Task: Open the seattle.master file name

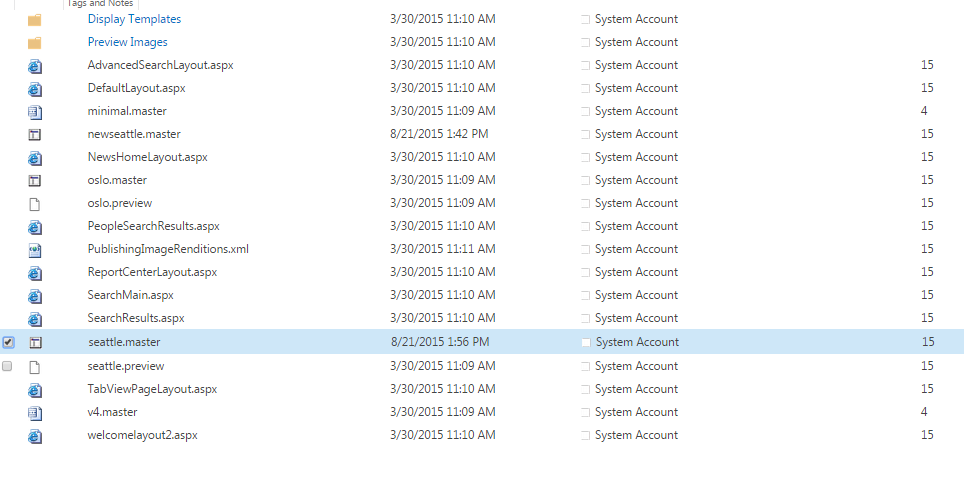Action: pos(124,342)
